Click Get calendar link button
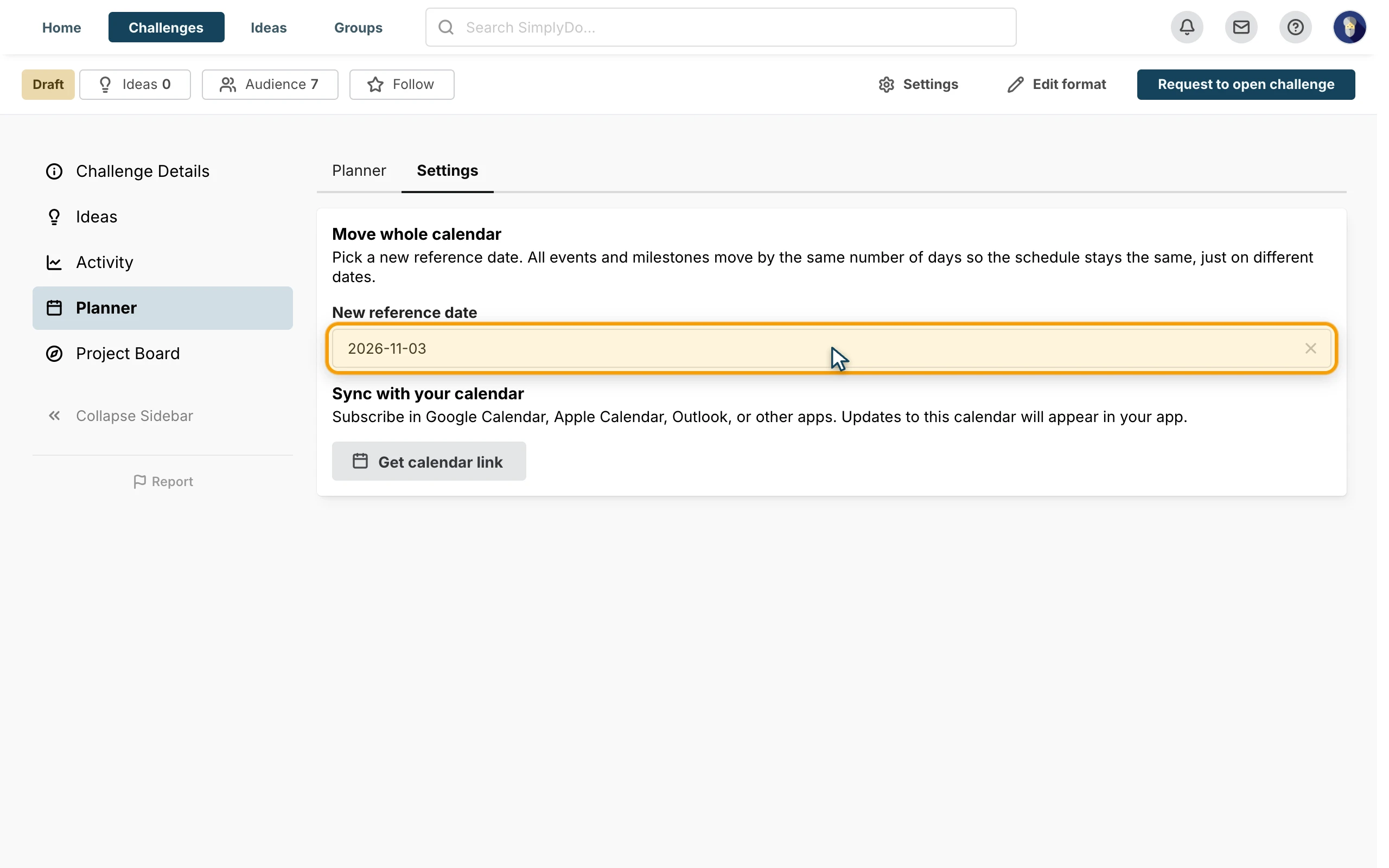1389x868 pixels. click(429, 462)
